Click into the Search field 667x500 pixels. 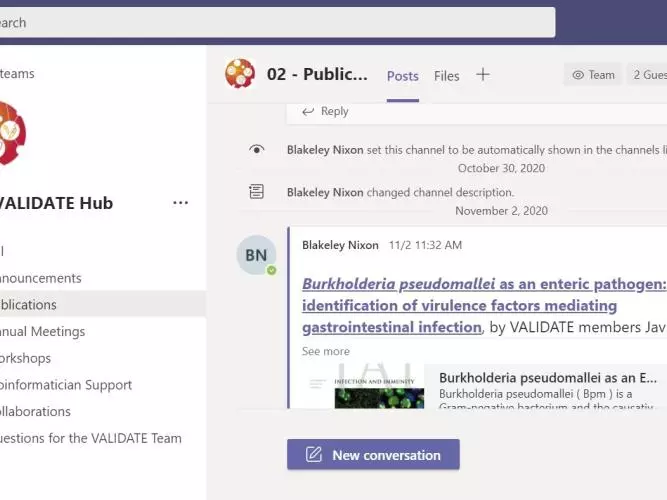click(x=277, y=22)
